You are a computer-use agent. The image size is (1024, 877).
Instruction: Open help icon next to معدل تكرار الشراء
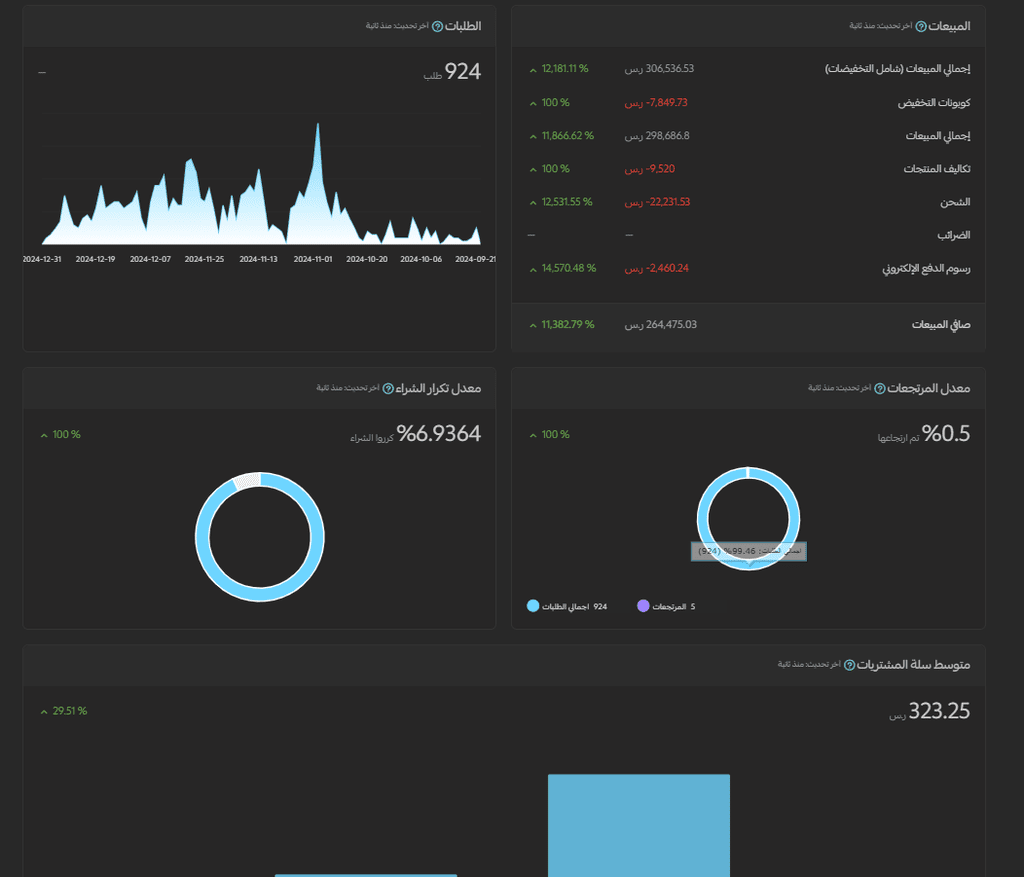tap(388, 389)
